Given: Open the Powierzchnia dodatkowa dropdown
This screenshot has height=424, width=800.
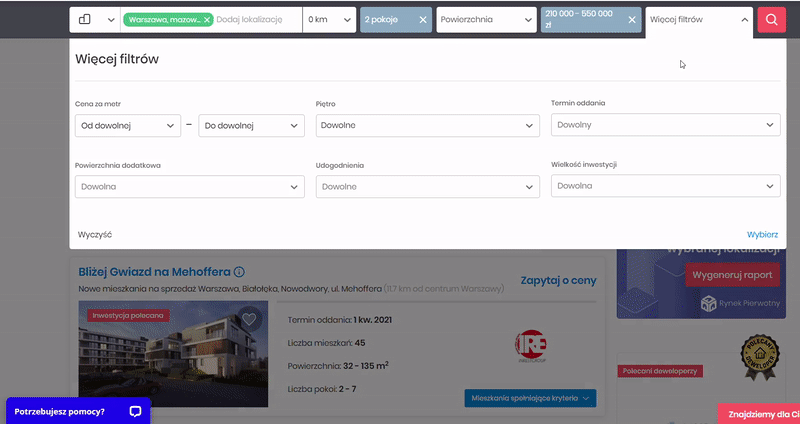Looking at the screenshot, I should pos(190,187).
